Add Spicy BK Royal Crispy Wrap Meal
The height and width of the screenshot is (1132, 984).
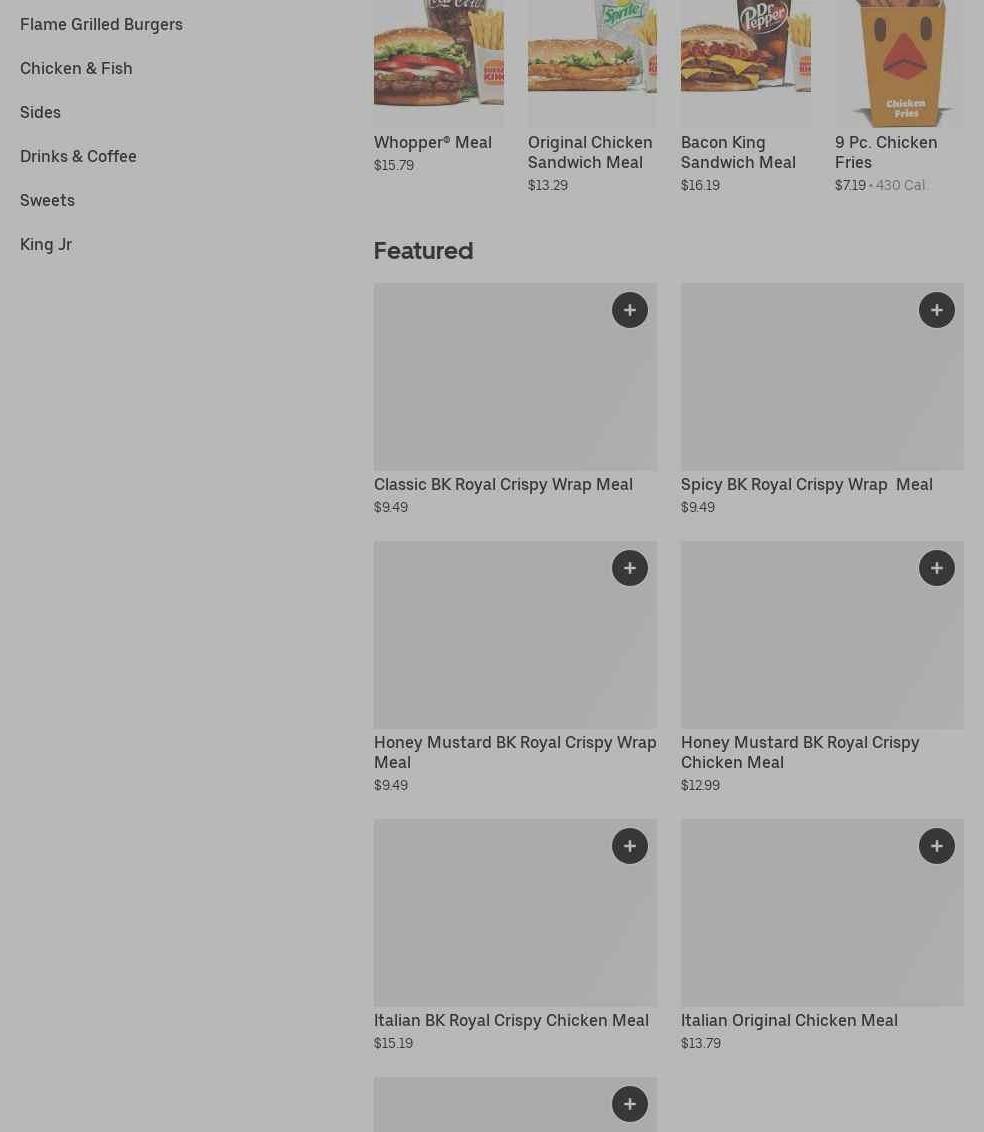(x=936, y=310)
